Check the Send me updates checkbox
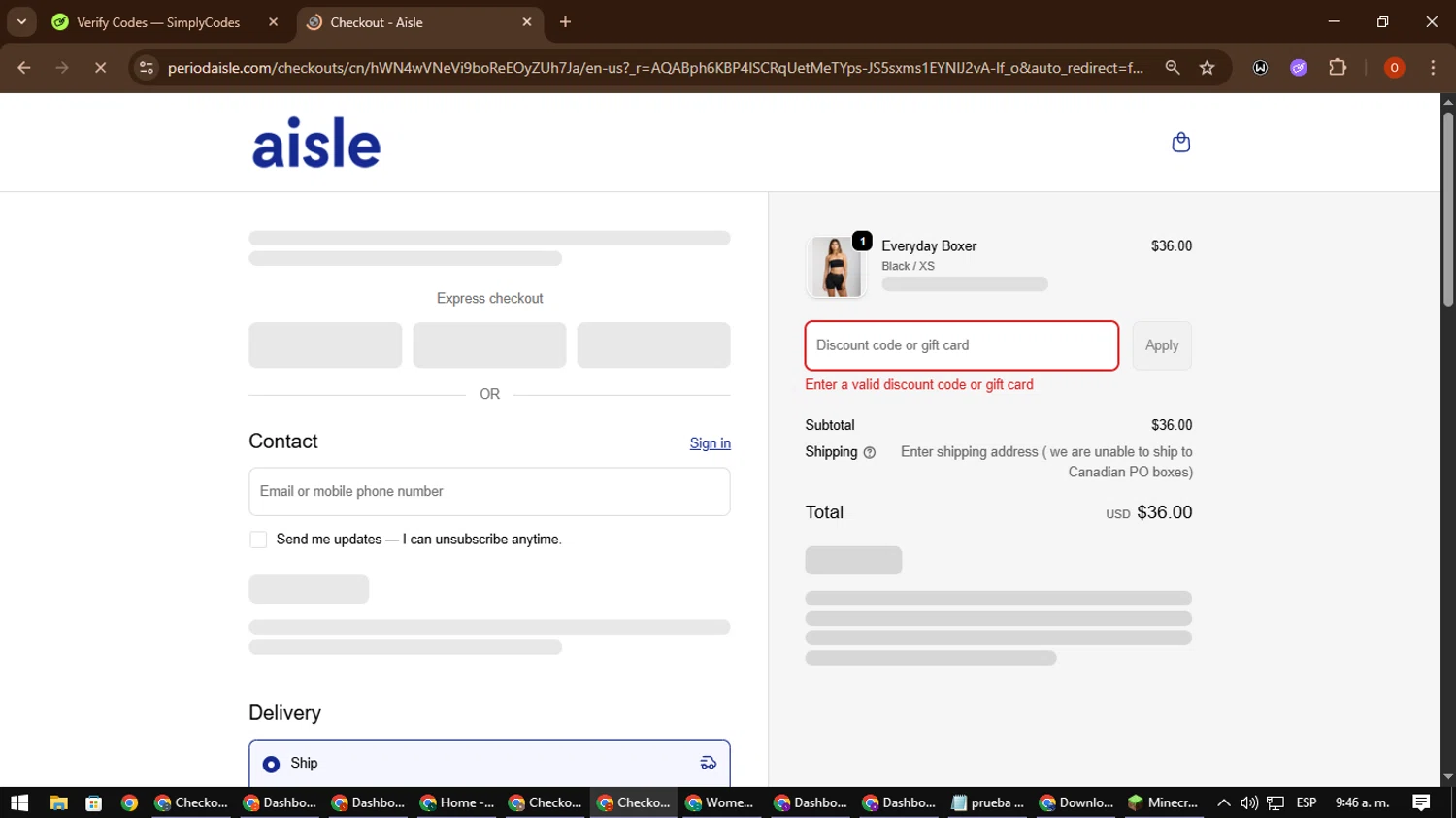Viewport: 1456px width, 818px height. click(258, 540)
